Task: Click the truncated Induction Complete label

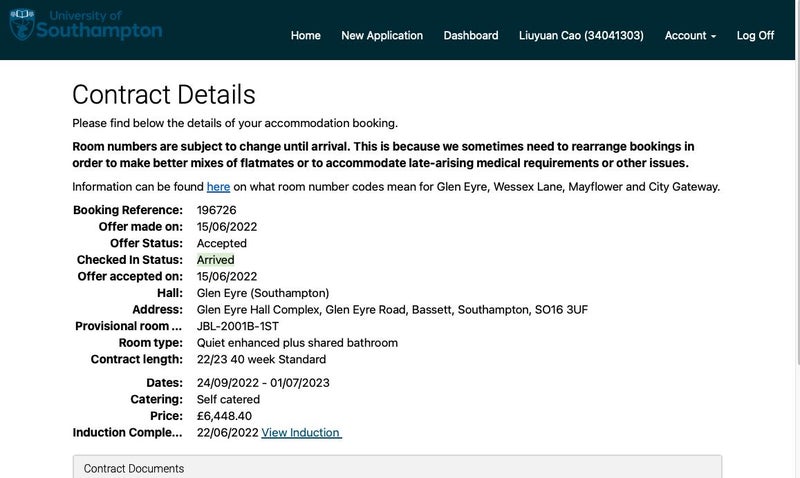Action: (x=127, y=433)
